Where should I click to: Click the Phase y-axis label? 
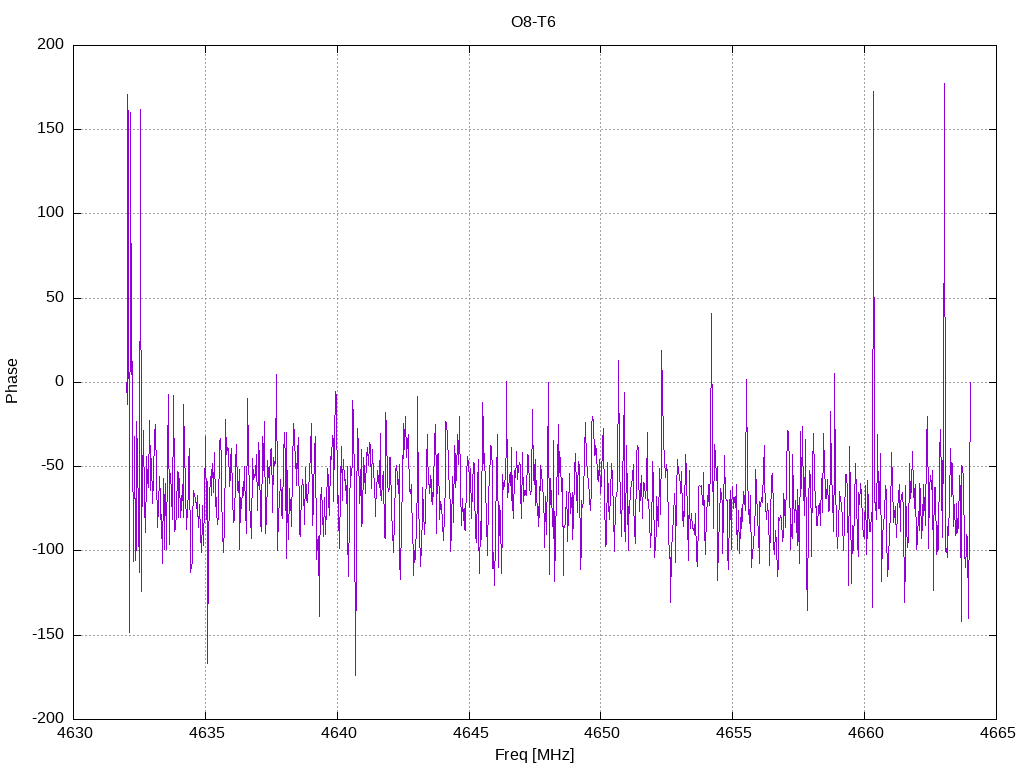[12, 381]
